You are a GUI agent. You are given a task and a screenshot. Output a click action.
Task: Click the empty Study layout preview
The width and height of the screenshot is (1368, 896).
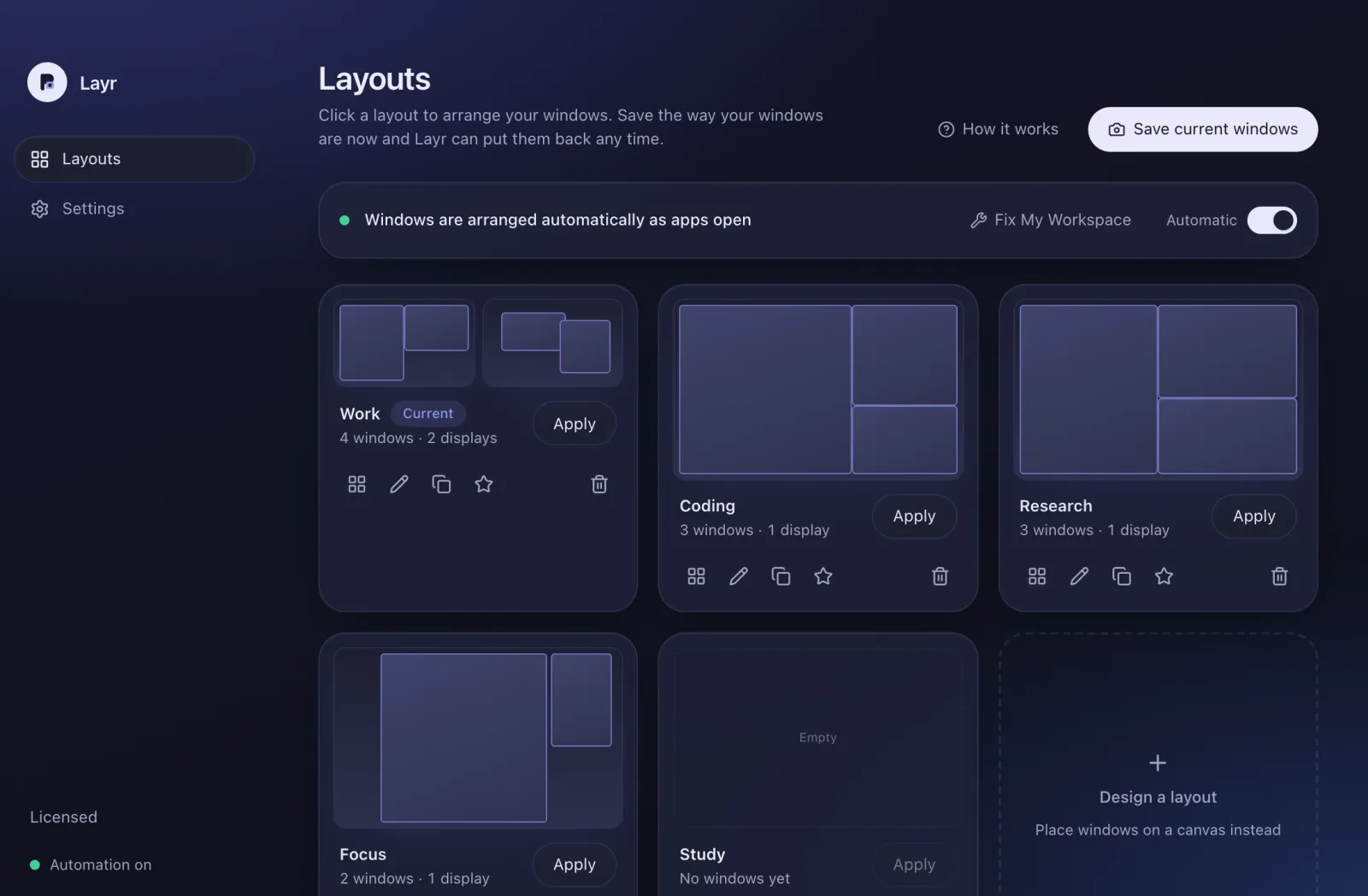click(818, 738)
